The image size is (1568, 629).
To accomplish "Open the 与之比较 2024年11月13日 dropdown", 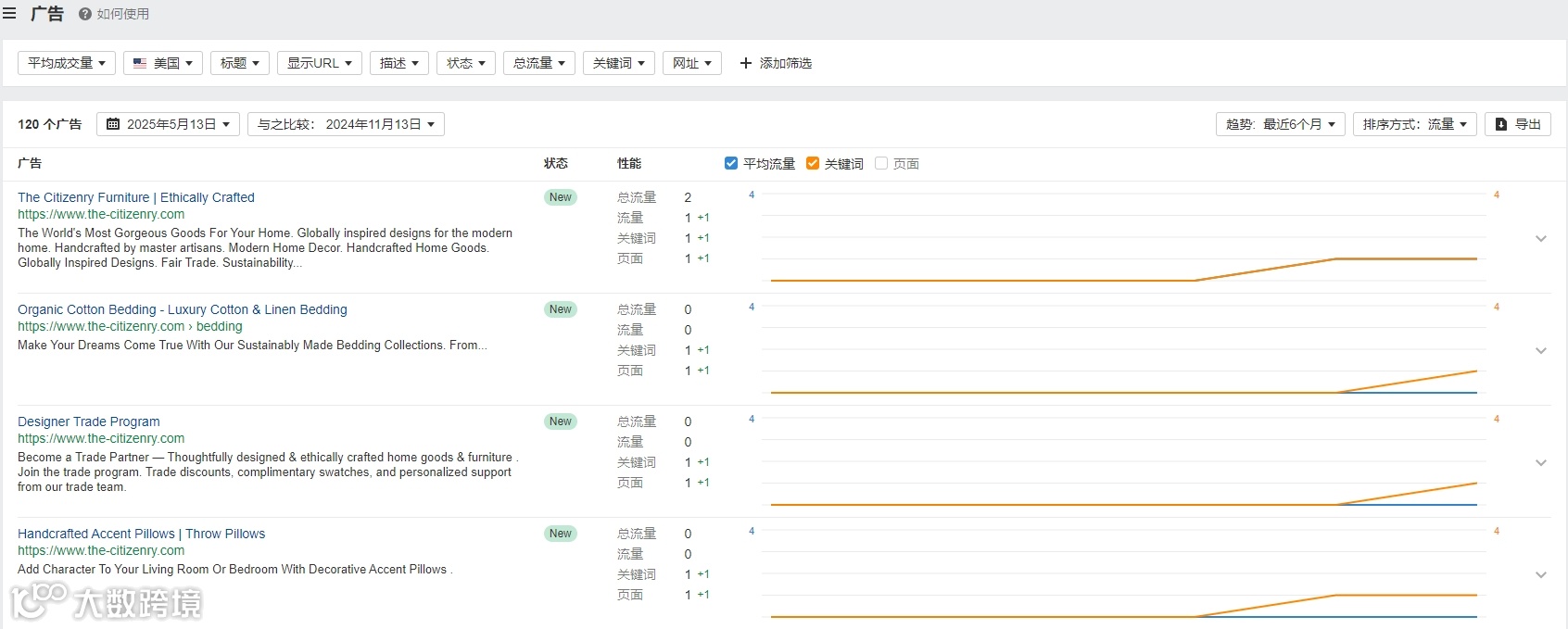I will coord(346,124).
